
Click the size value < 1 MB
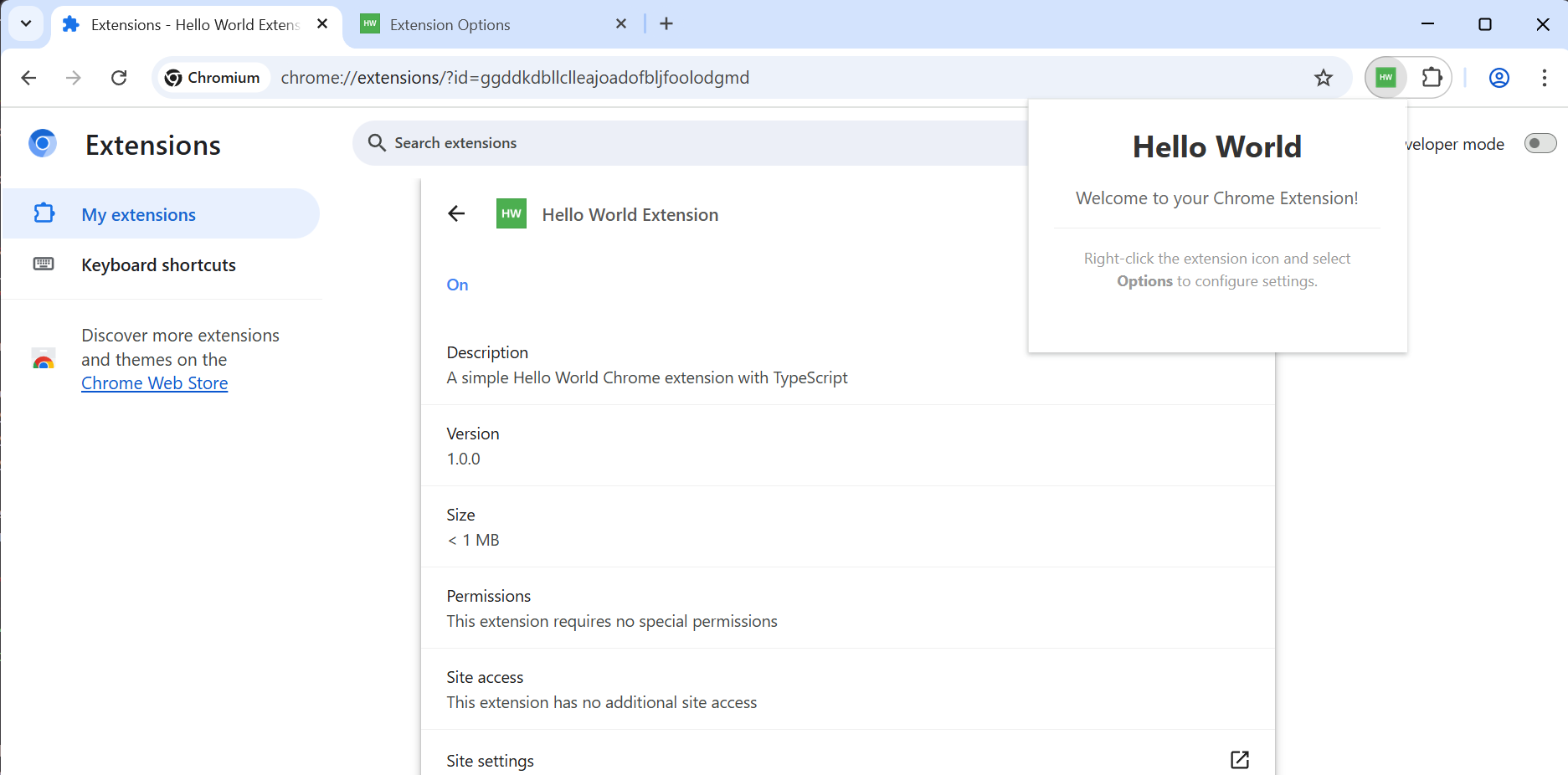(x=473, y=541)
